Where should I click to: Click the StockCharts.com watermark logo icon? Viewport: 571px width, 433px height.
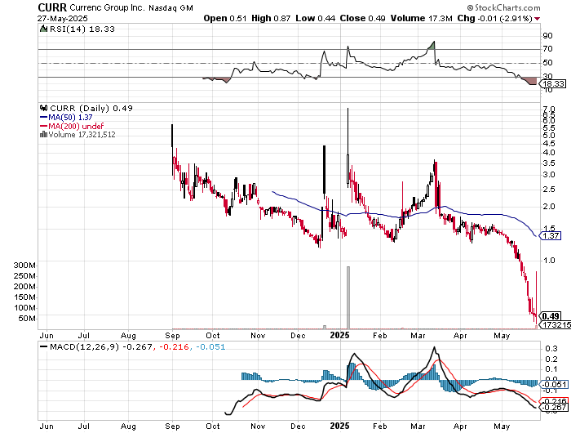470,8
